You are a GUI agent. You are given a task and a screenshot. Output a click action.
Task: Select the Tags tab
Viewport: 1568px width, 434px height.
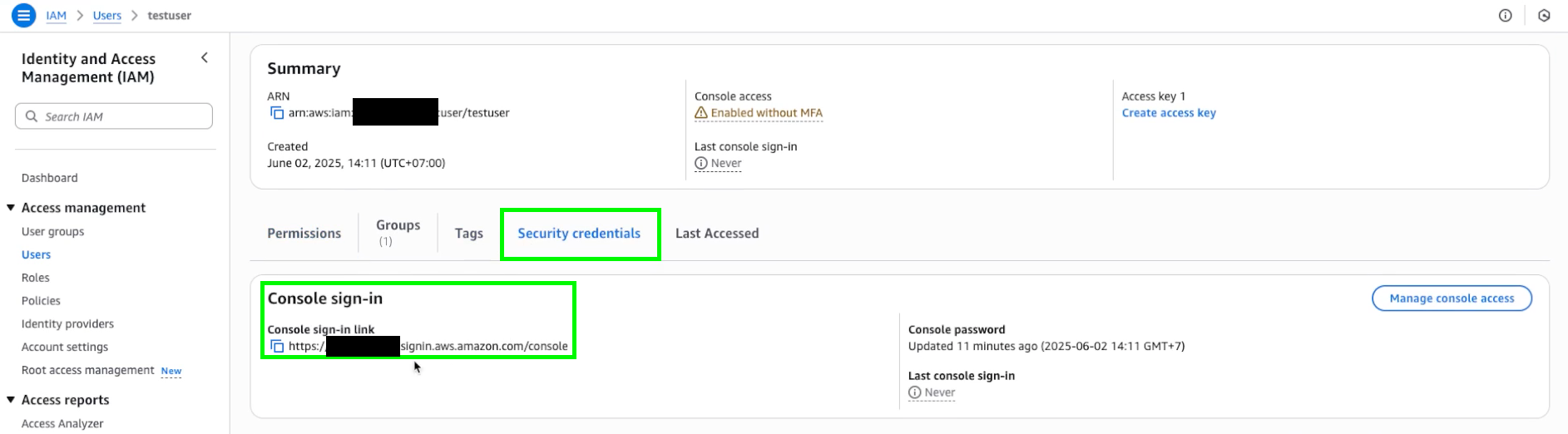coord(469,234)
